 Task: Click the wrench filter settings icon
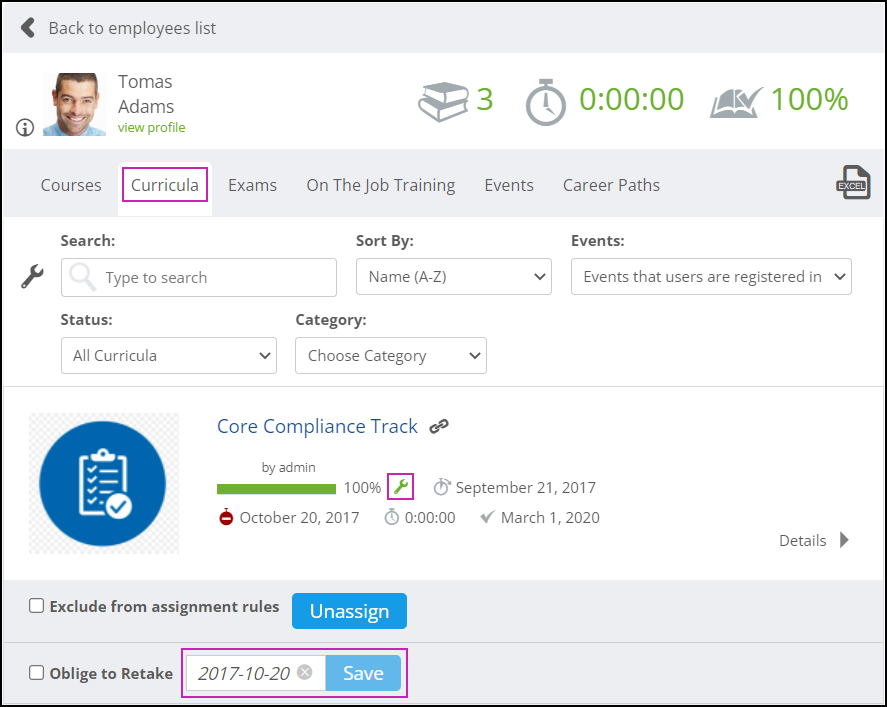pos(32,277)
